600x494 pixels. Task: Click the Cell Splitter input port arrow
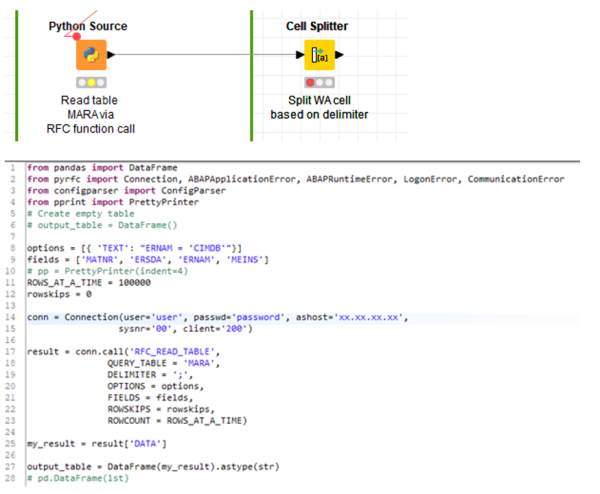[300, 55]
